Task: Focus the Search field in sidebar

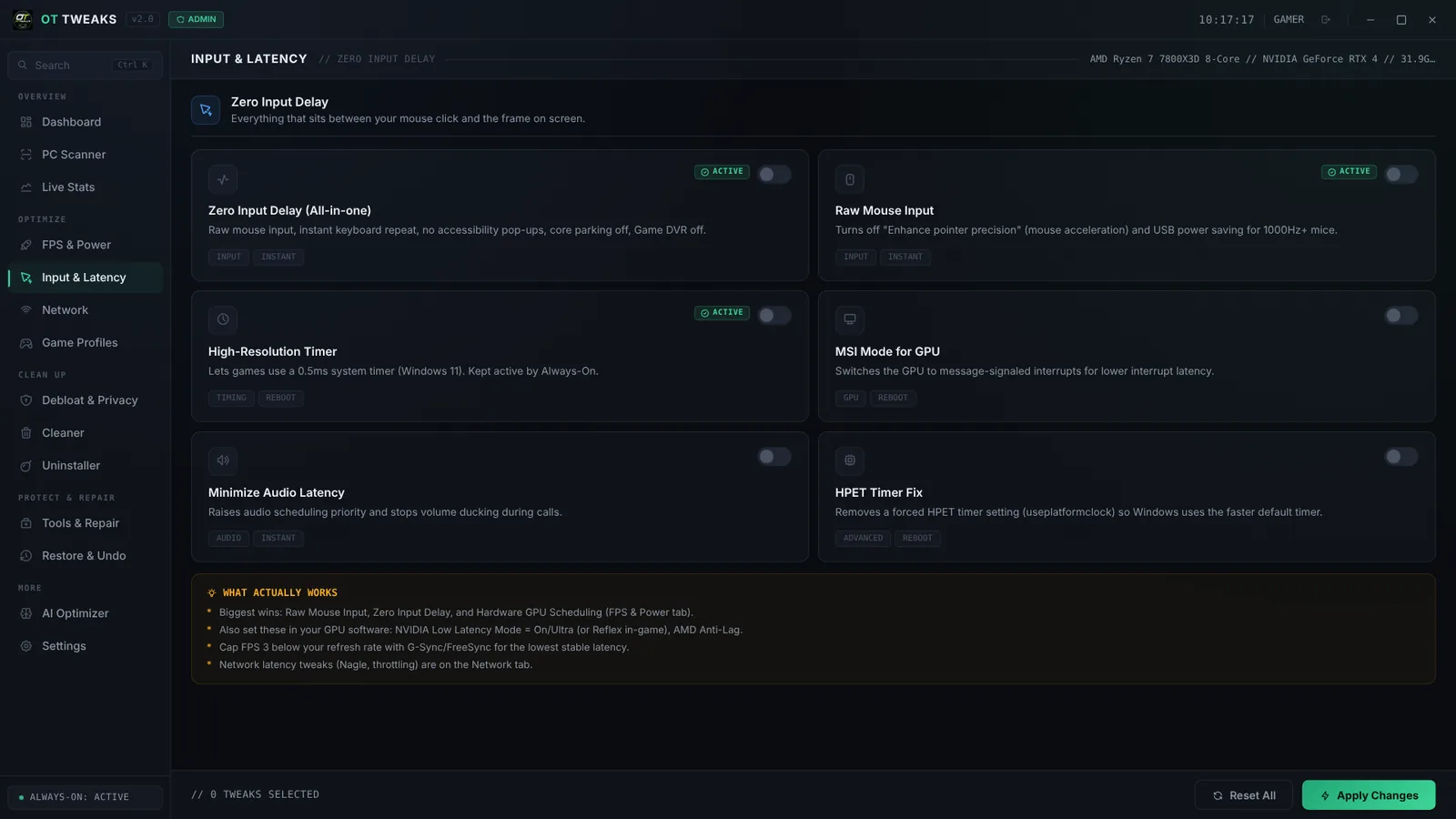Action: (86, 66)
